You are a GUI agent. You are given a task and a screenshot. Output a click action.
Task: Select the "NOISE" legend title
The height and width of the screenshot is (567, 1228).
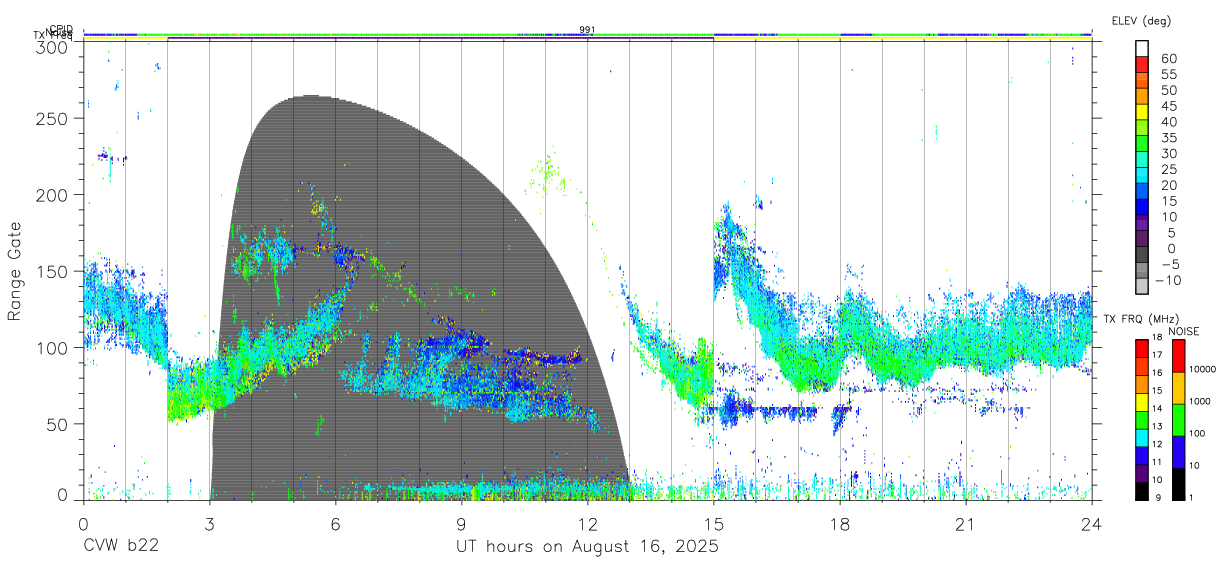click(x=1184, y=331)
